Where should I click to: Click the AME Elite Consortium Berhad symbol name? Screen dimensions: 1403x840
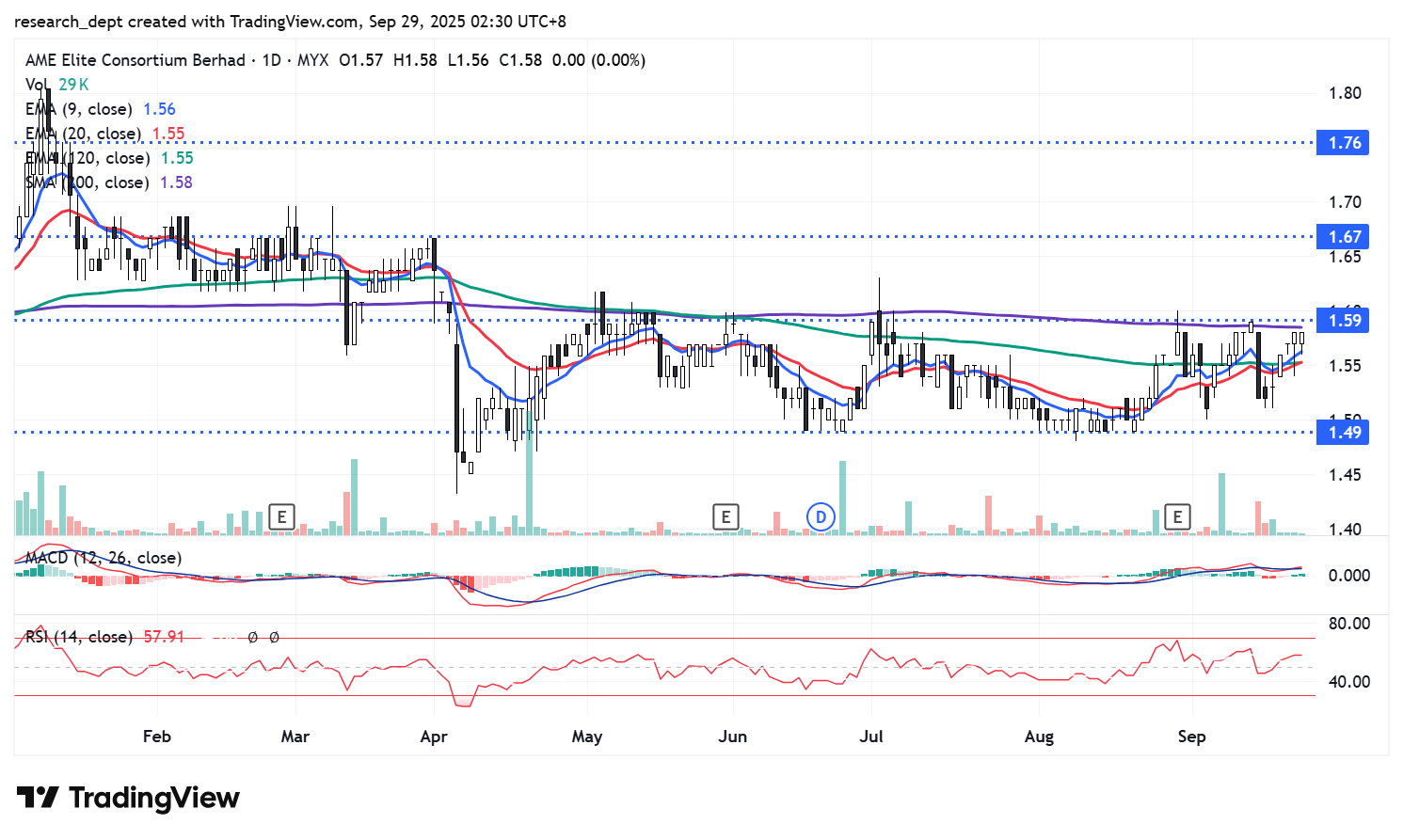pyautogui.click(x=135, y=60)
